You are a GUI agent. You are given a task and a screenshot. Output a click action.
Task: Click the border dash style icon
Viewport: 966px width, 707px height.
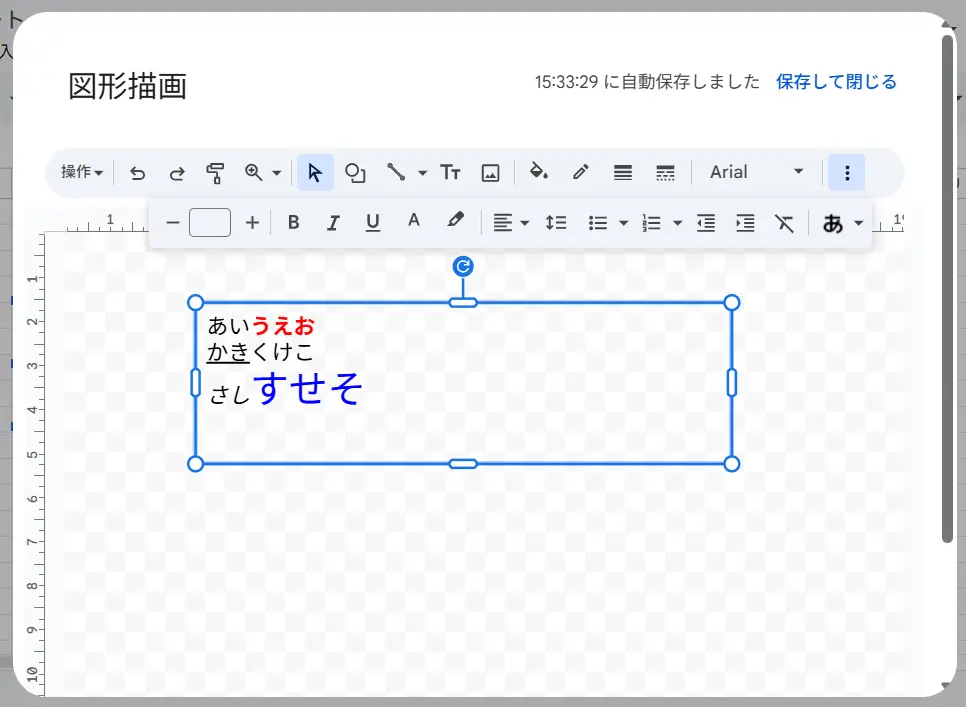(x=665, y=173)
